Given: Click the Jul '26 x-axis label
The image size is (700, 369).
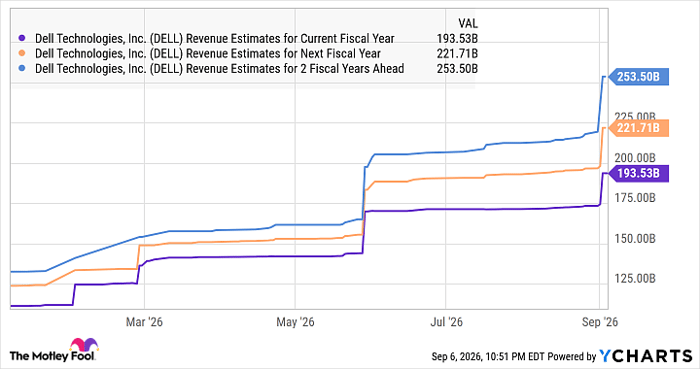Looking at the screenshot, I should [x=446, y=322].
